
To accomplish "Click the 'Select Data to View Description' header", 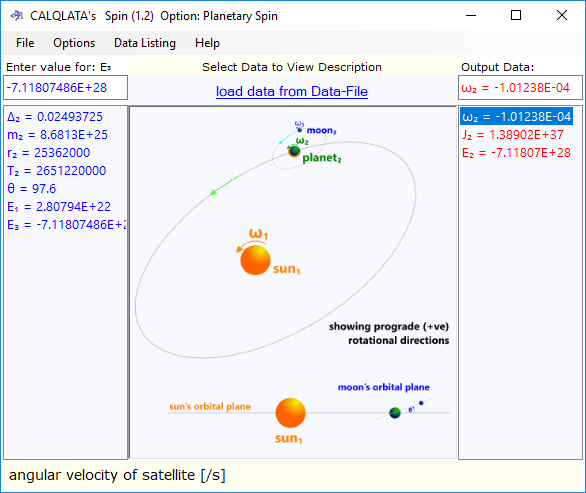I will click(292, 67).
